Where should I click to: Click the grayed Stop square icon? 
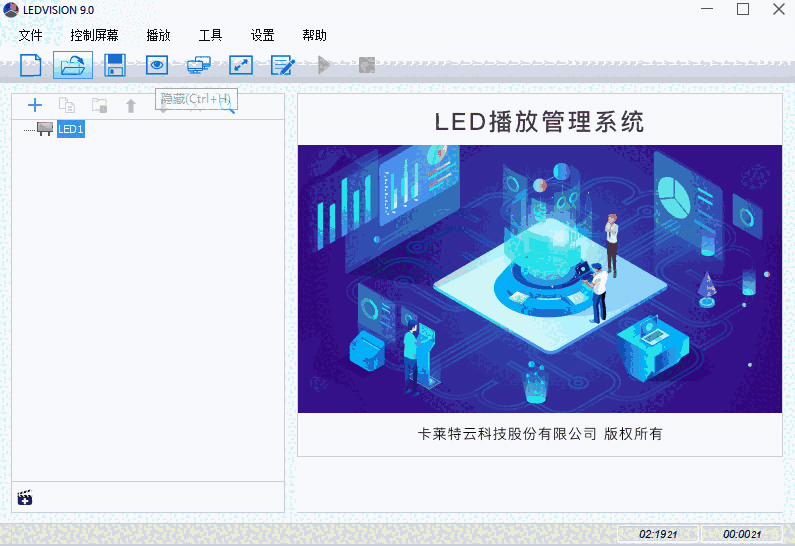coord(367,65)
